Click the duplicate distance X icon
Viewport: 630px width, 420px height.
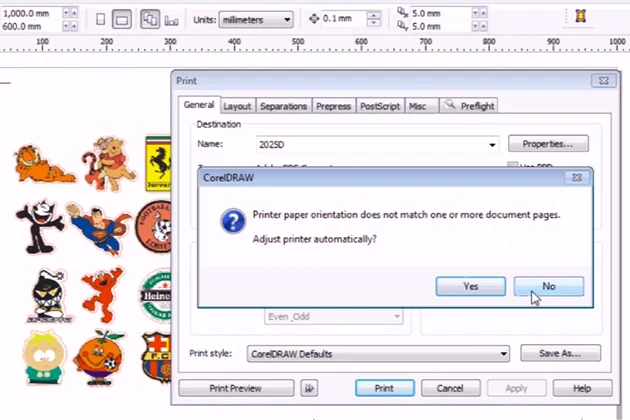pyautogui.click(x=403, y=12)
